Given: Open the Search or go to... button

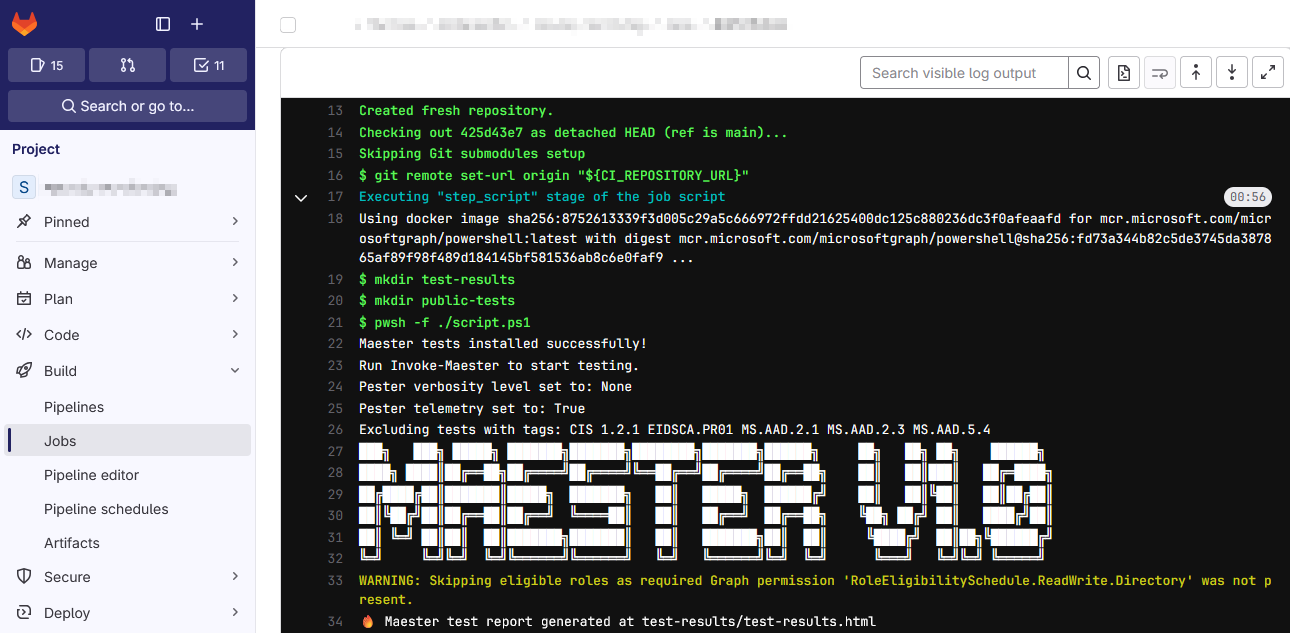Looking at the screenshot, I should [127, 105].
